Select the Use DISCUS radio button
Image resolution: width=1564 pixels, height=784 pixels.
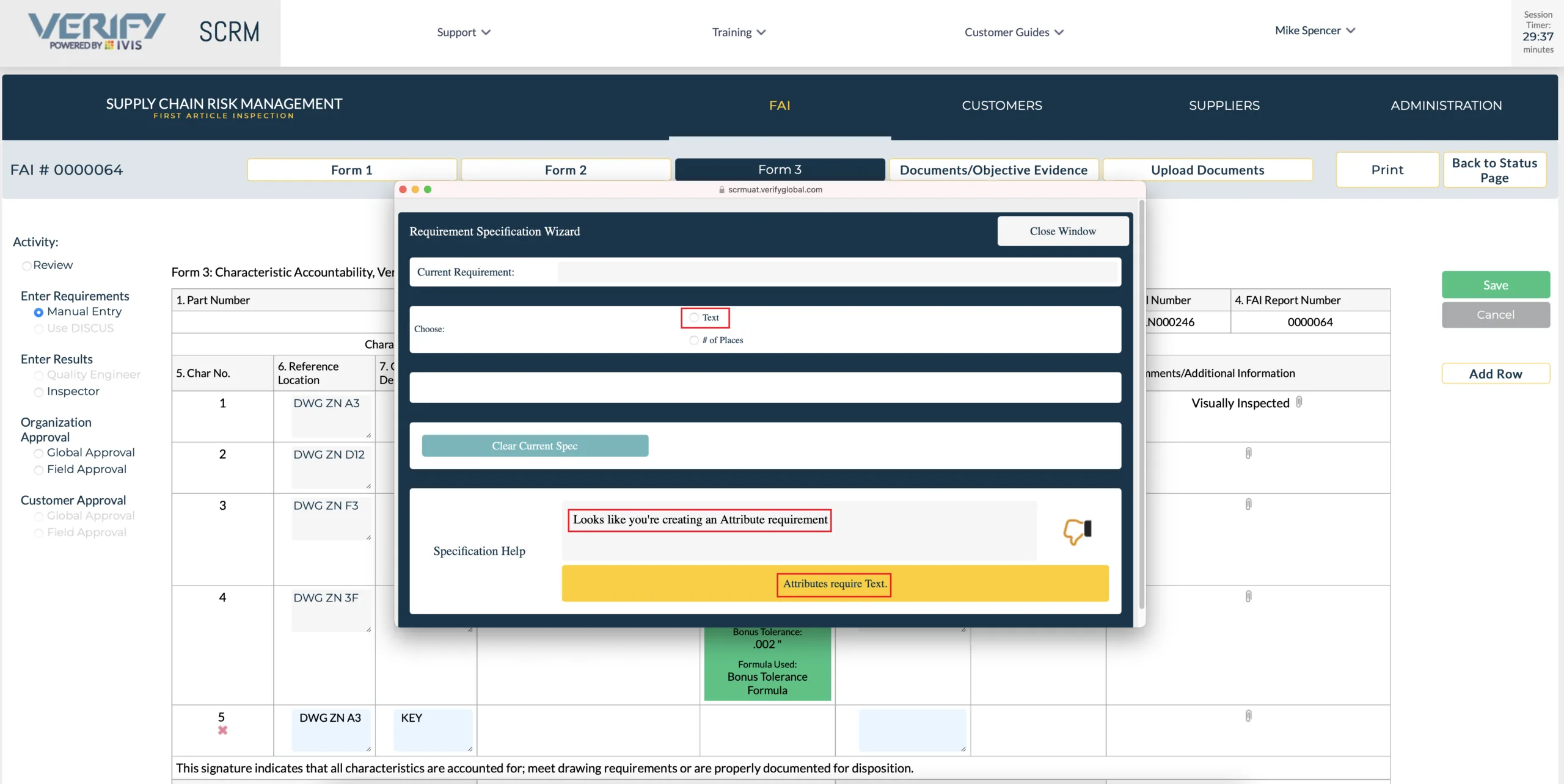tap(38, 329)
